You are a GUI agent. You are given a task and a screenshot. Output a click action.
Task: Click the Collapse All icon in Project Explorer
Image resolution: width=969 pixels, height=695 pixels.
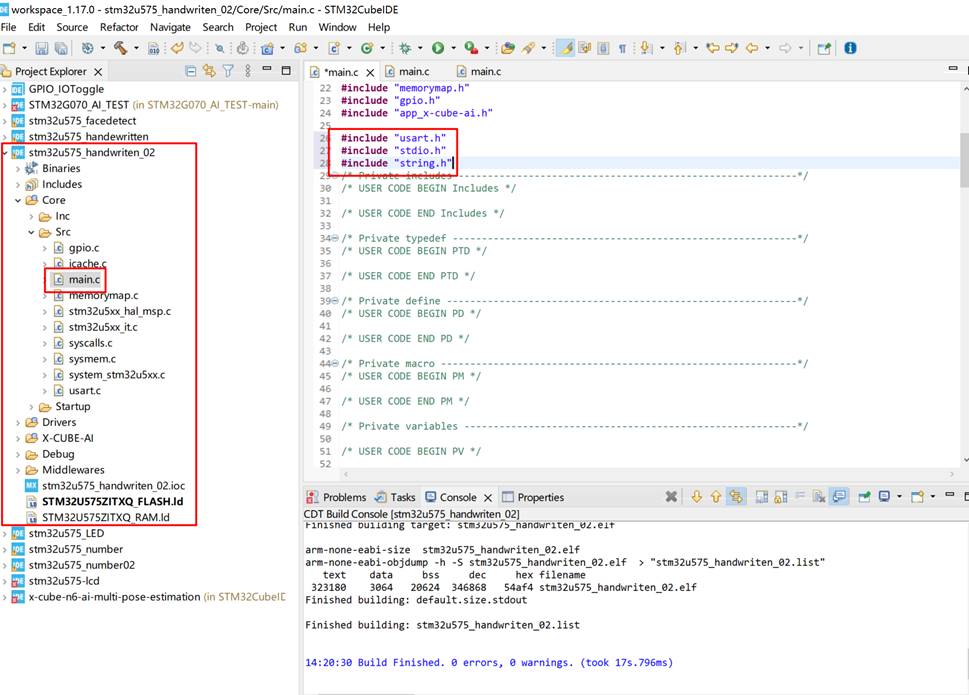(x=191, y=71)
